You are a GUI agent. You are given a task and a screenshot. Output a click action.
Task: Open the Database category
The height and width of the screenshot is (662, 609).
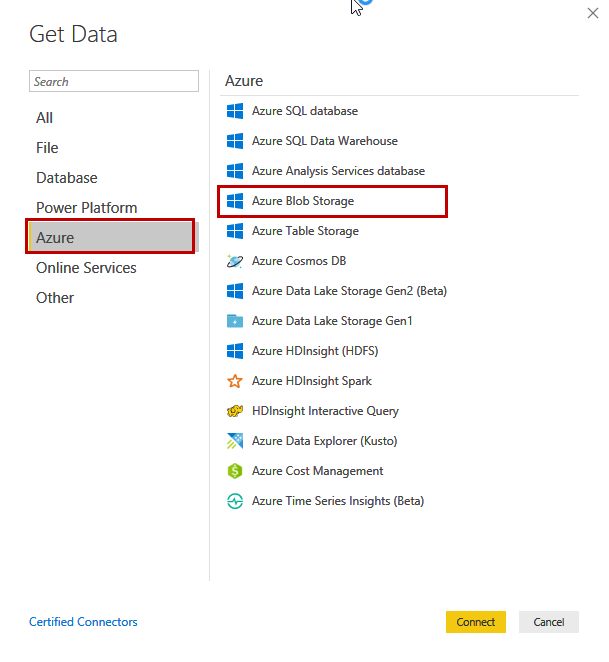[67, 178]
